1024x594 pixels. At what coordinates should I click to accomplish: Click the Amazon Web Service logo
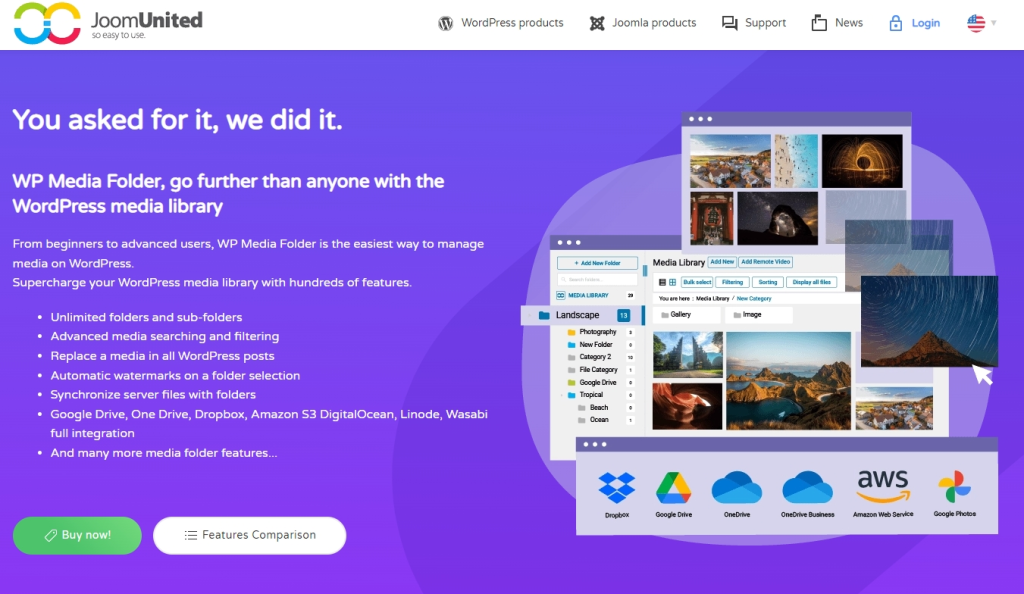coord(883,487)
